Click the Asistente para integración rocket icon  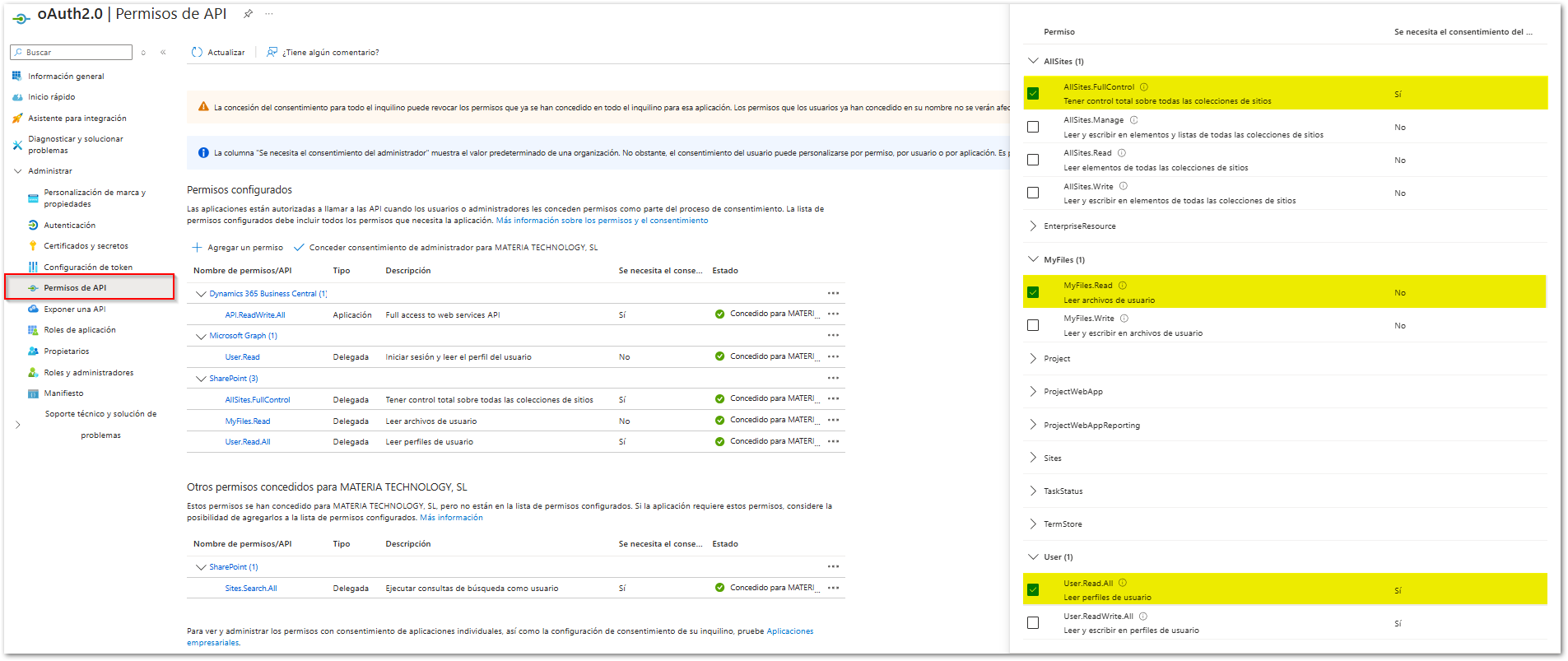17,119
